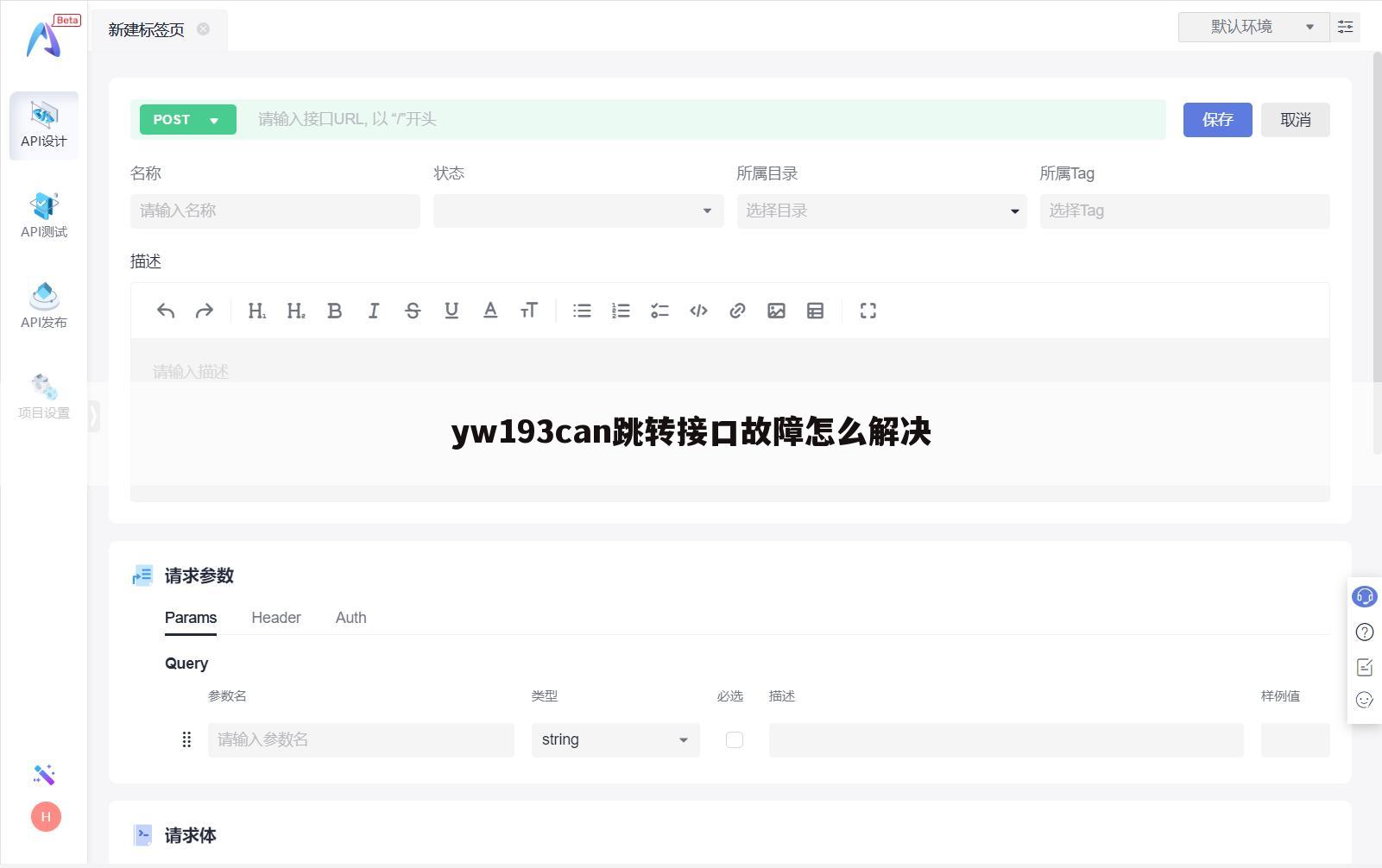Open the 默认环境 dropdown
1382x868 pixels.
(1253, 27)
